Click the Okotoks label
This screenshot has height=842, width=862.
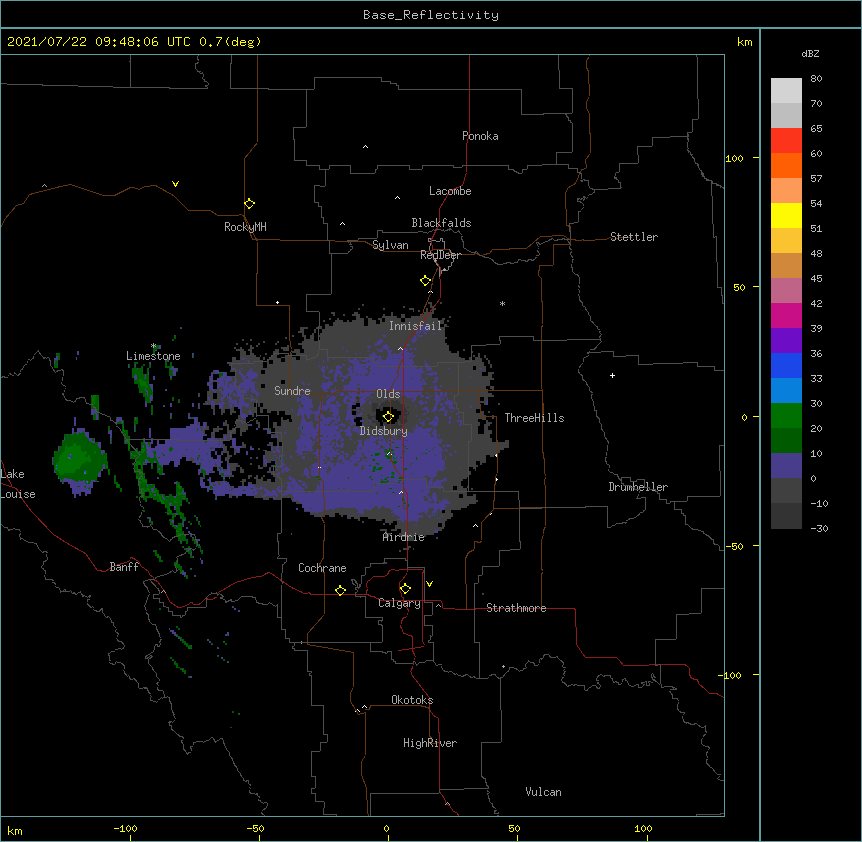[x=412, y=700]
